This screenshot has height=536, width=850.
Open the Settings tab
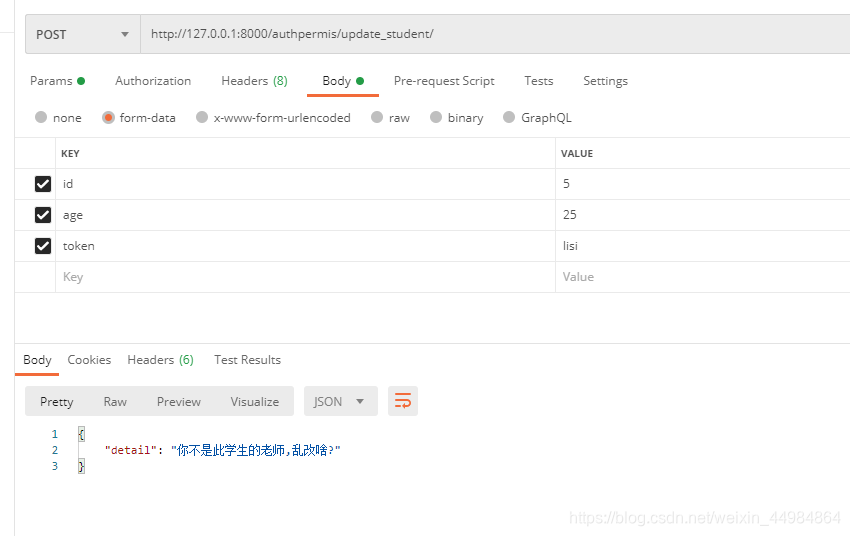point(605,81)
